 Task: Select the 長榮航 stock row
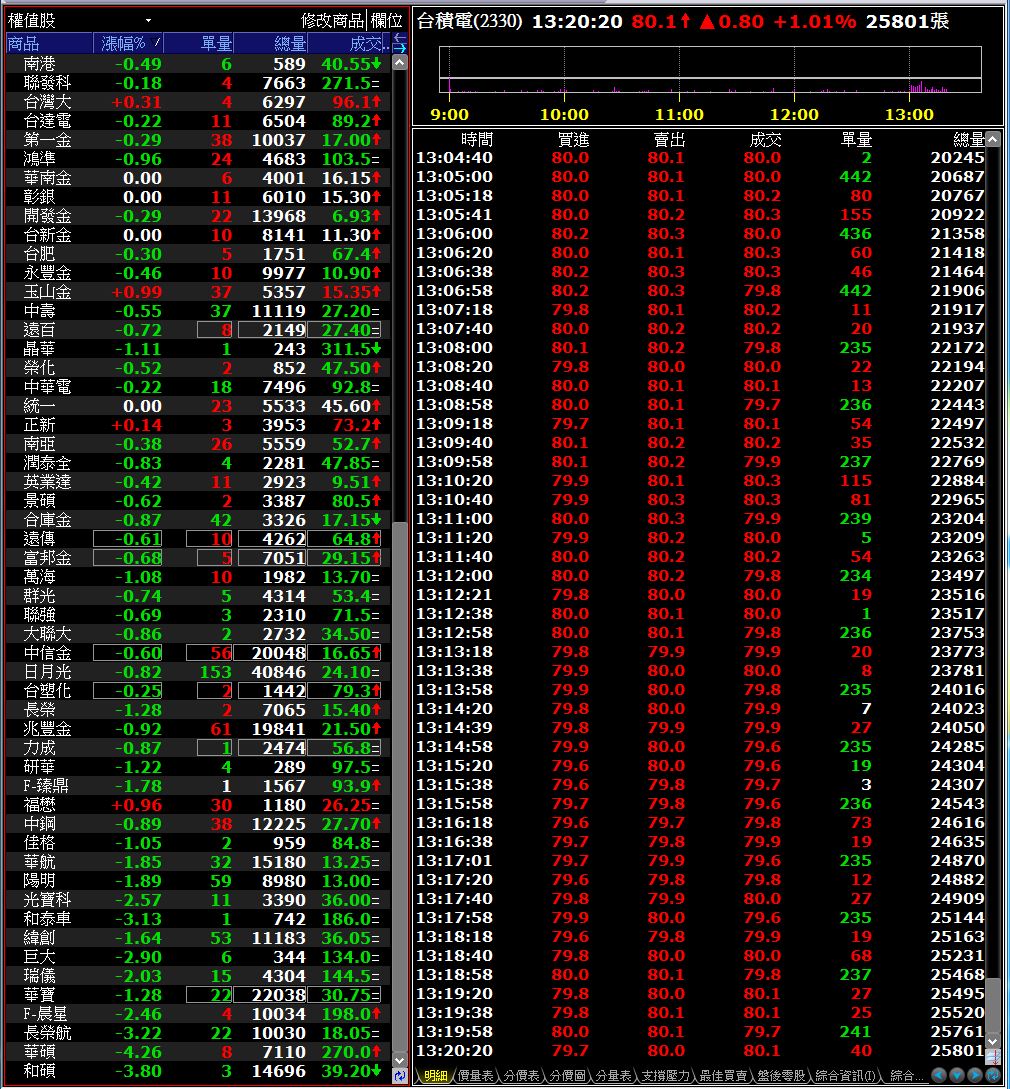click(x=198, y=1033)
